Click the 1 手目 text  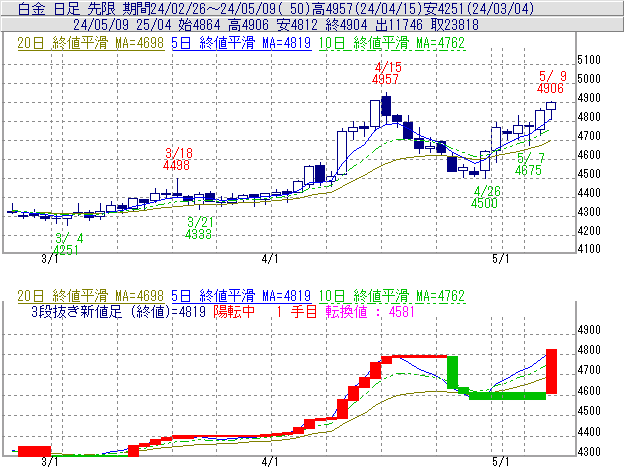pyautogui.click(x=296, y=311)
